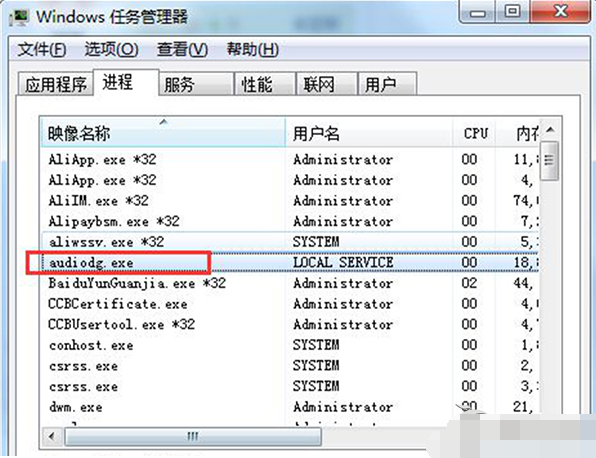Click the 02 CPU value for BaiduYunGuanjia

point(469,283)
